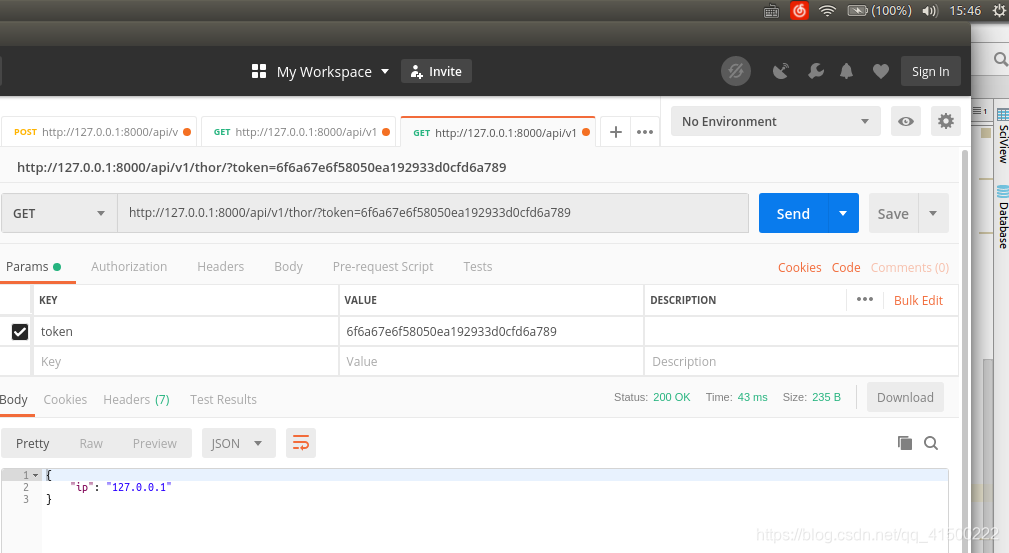Switch to the POST request tab
This screenshot has width=1009, height=553.
pos(101,132)
